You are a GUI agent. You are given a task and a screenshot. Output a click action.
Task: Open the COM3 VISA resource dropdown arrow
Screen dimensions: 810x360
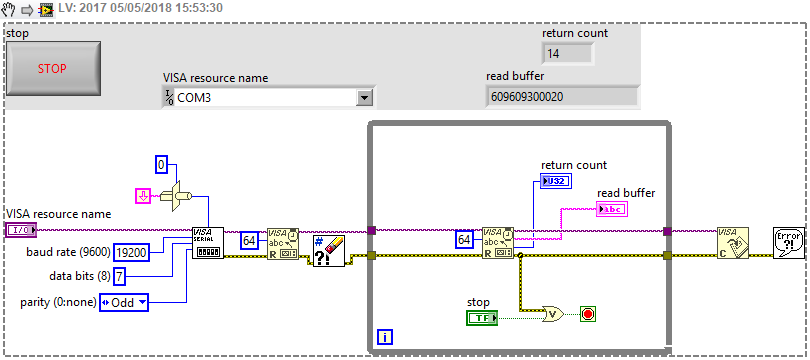coord(365,97)
